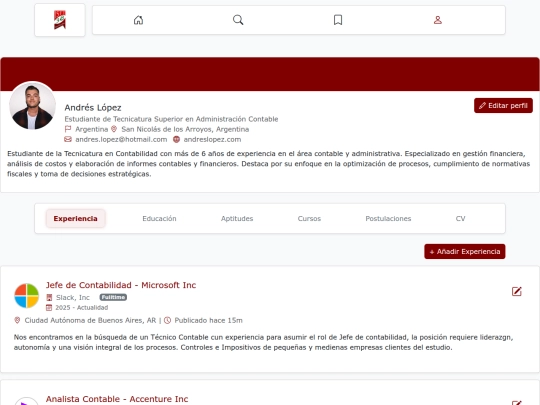Click andreslopez.com website link
This screenshot has width=540, height=405.
coord(212,139)
